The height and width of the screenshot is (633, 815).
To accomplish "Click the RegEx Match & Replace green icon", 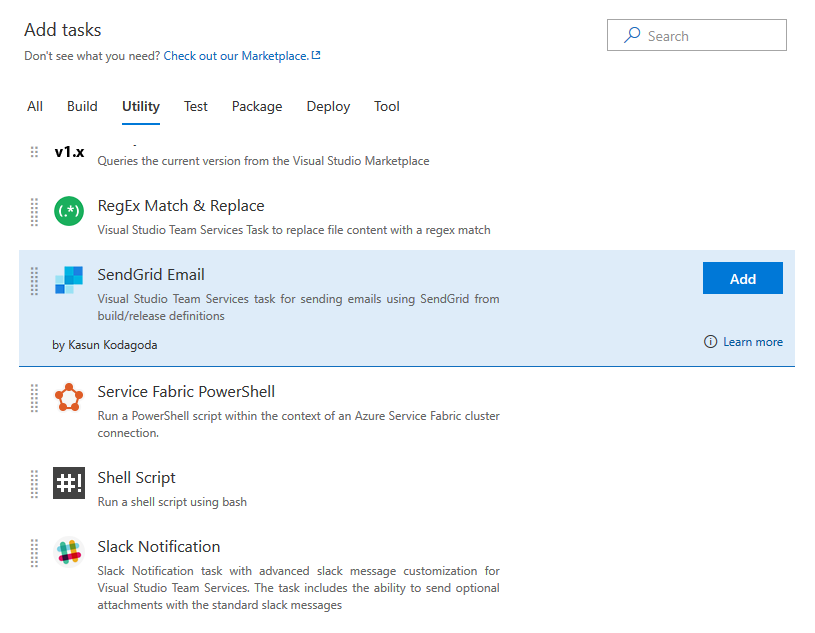I will click(x=69, y=211).
